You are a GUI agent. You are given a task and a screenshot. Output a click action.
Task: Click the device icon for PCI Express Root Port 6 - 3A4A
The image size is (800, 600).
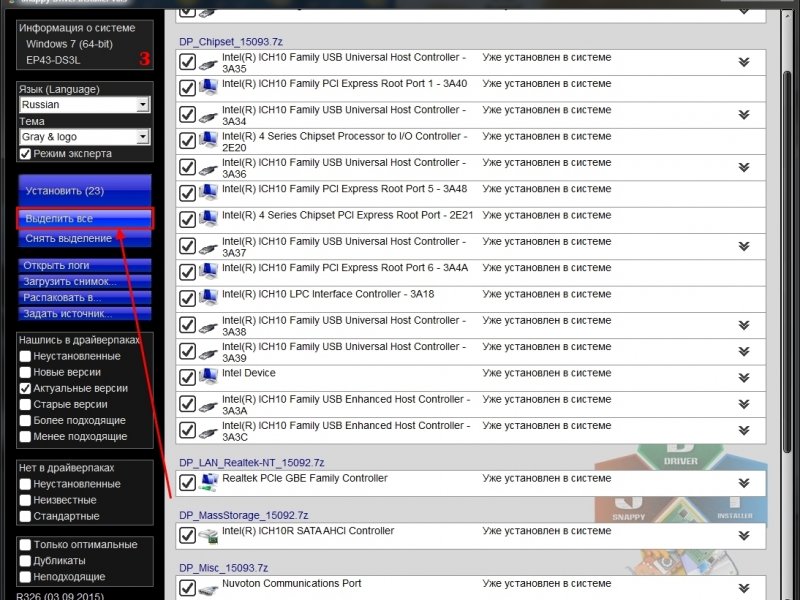pyautogui.click(x=208, y=271)
